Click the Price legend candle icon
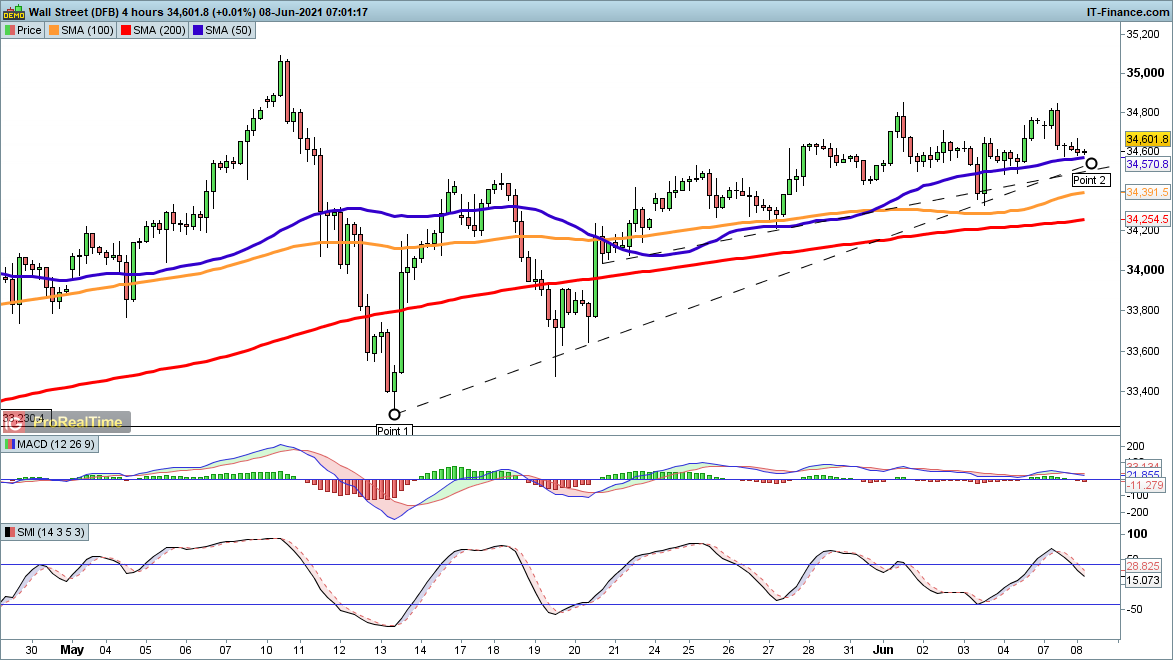The image size is (1173, 660). (9, 30)
